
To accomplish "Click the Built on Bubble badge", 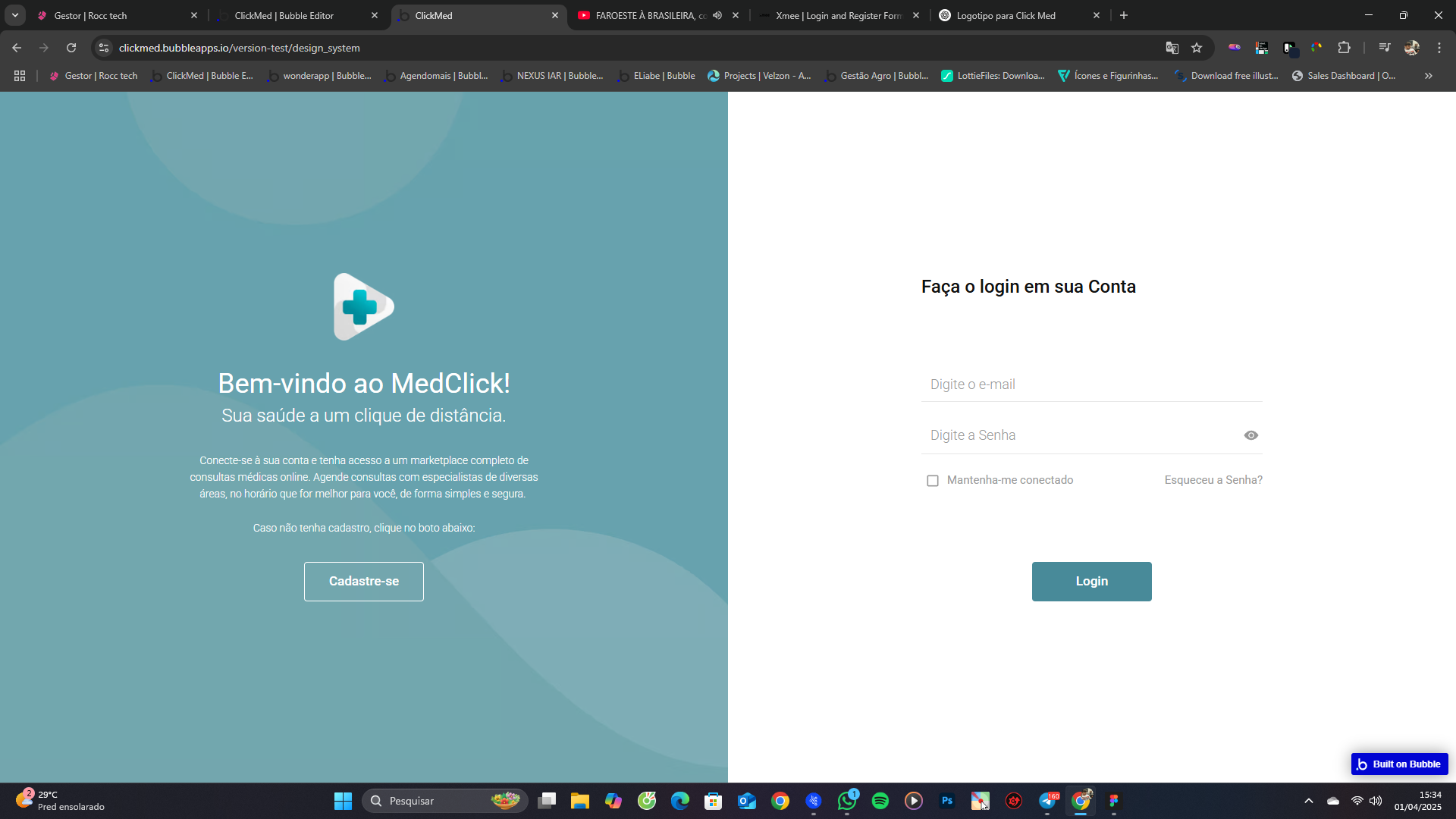I will [1399, 764].
